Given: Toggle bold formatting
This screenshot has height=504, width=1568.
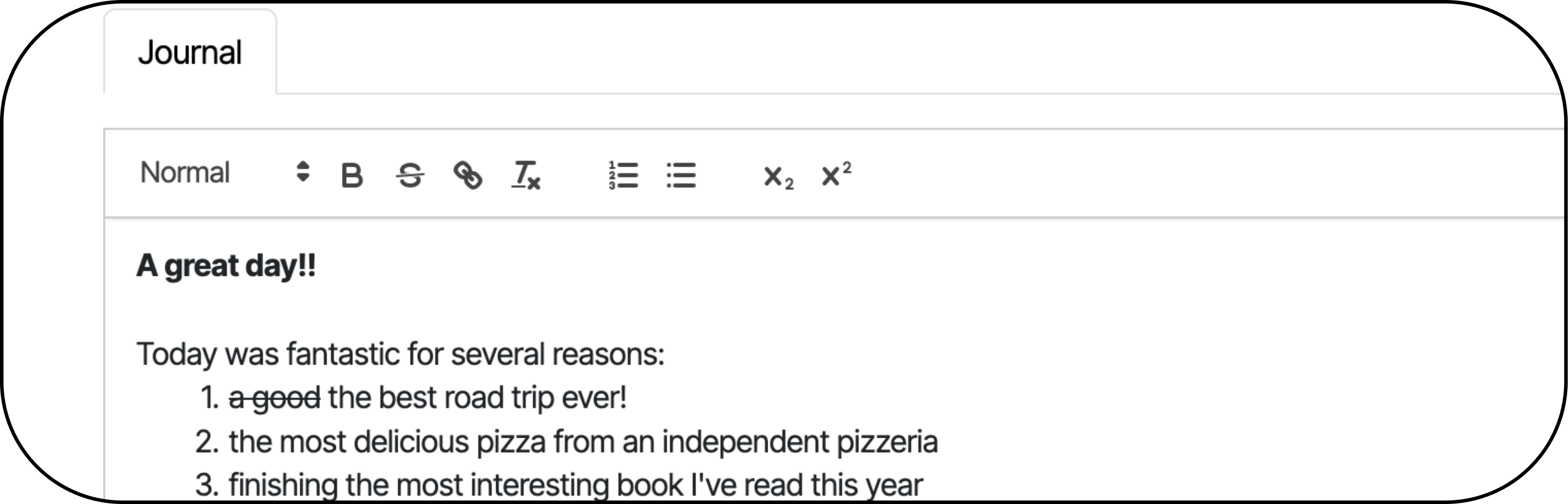Looking at the screenshot, I should click(x=352, y=176).
